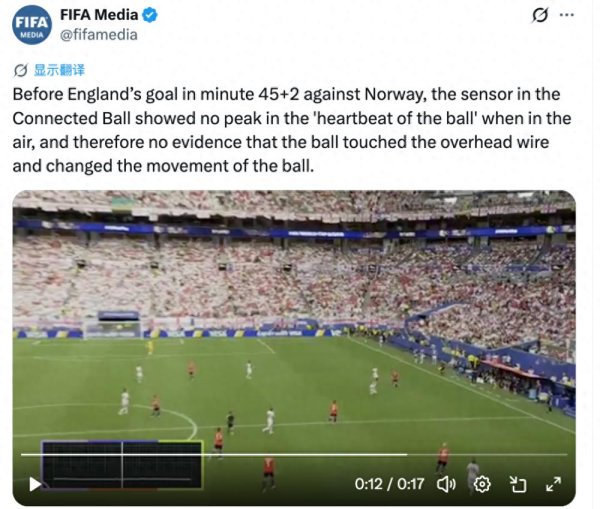
Task: Open the three-dot more options menu
Action: (567, 15)
